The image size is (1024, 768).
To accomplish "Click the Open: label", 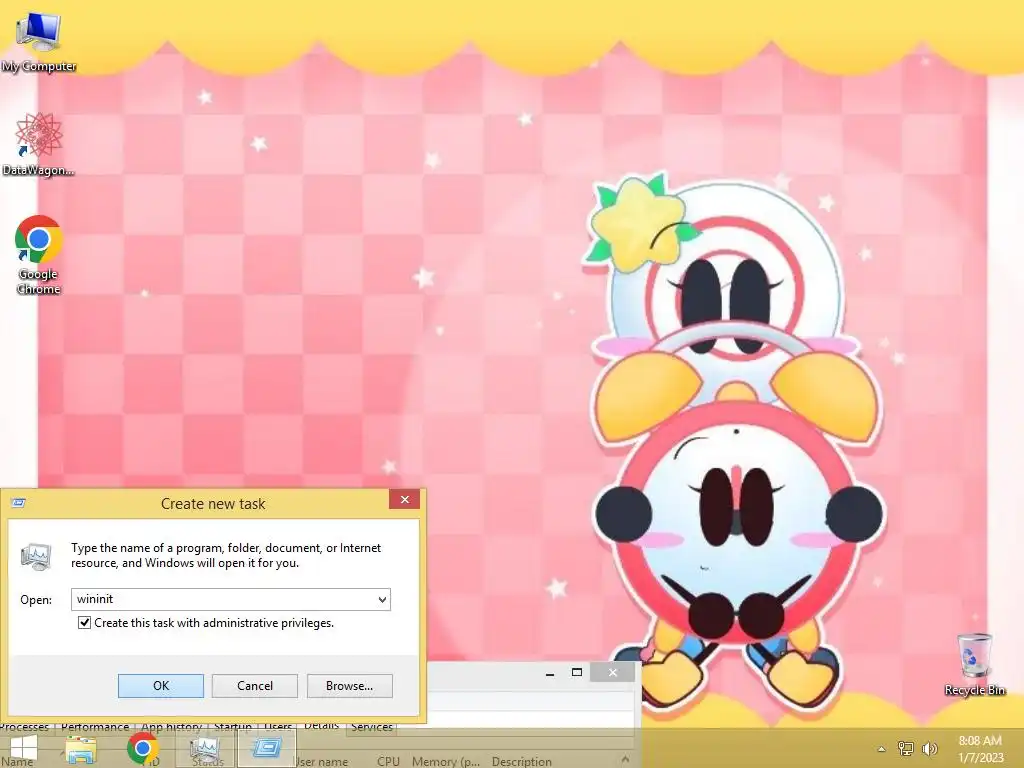I will pos(36,600).
